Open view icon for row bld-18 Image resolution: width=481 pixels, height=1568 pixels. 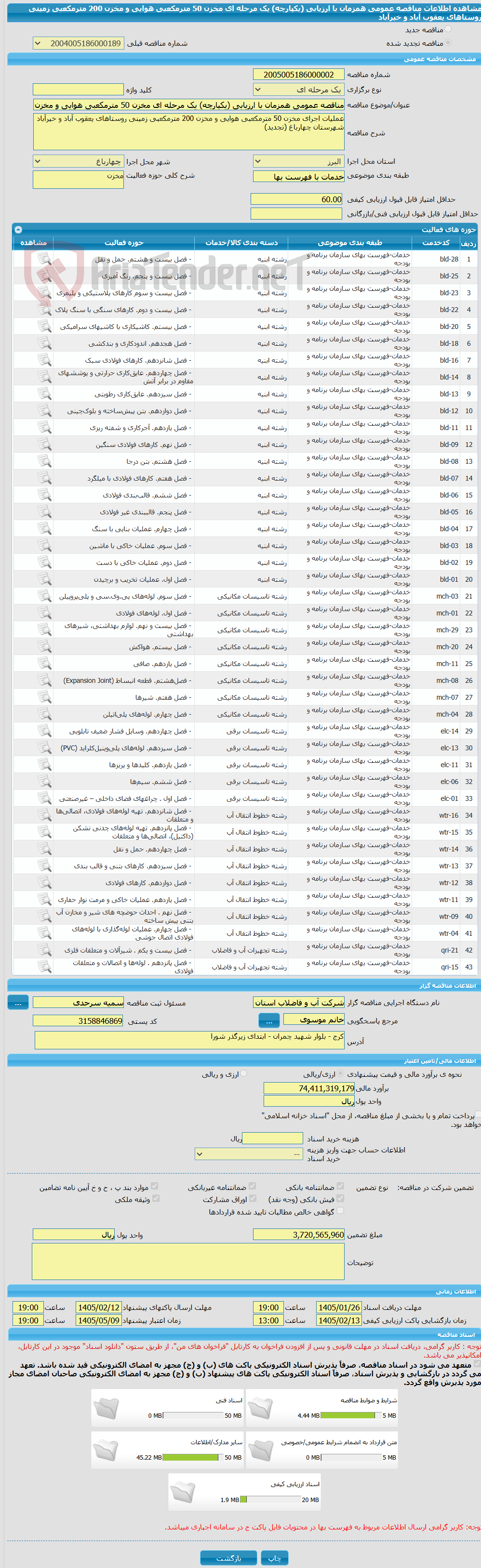coord(44,343)
